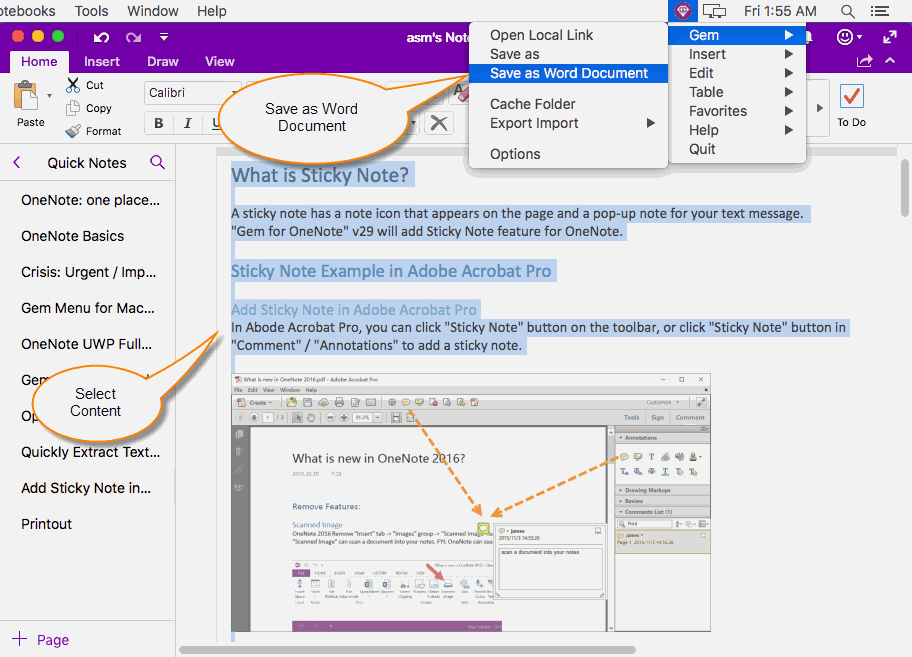The width and height of the screenshot is (912, 657).
Task: Activate the Format painter brush
Action: [x=73, y=131]
